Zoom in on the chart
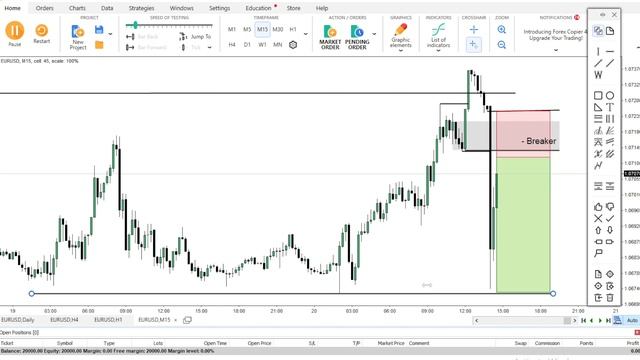 502,29
